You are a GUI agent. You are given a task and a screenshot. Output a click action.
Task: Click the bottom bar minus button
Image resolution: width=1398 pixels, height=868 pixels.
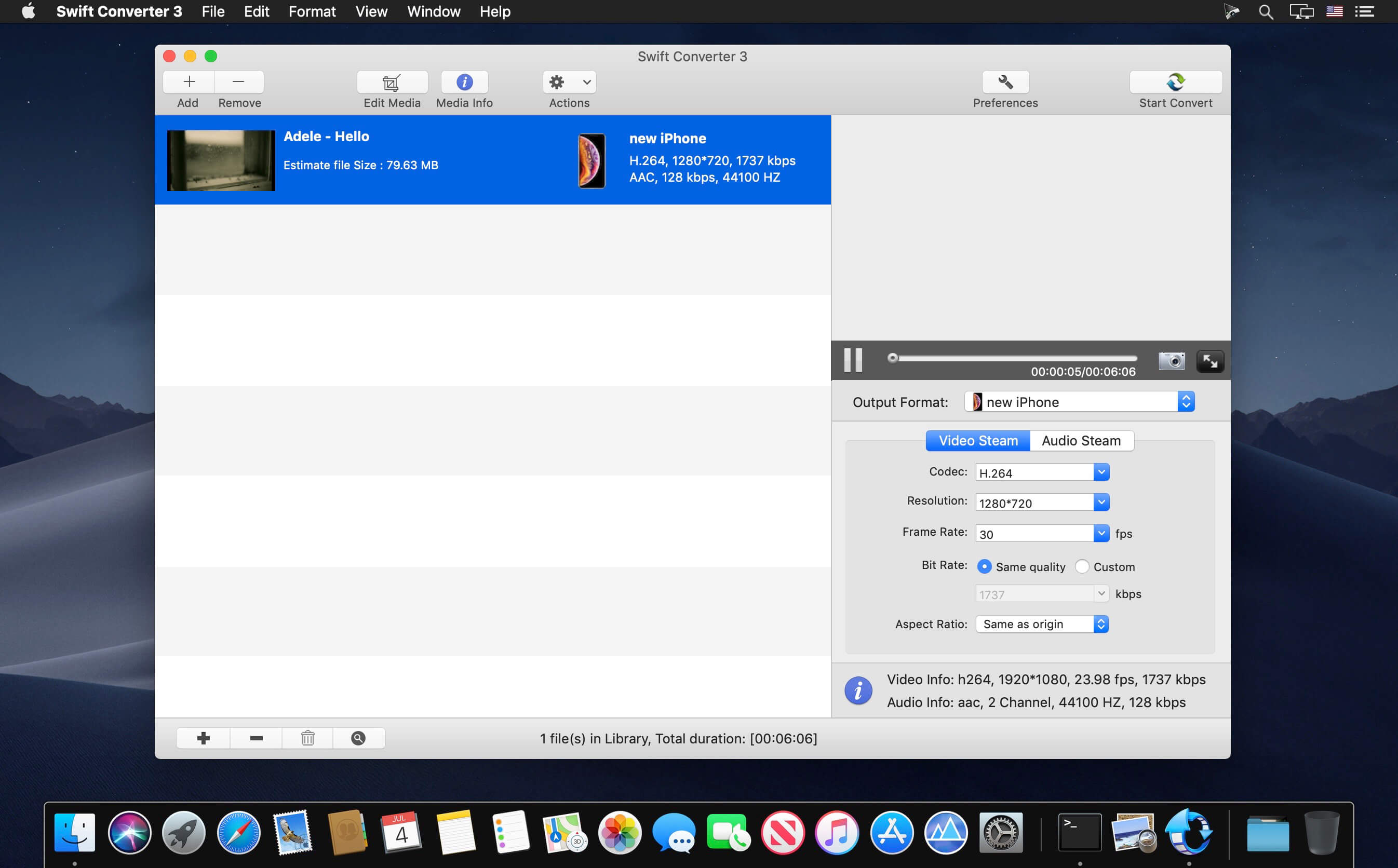pyautogui.click(x=256, y=738)
